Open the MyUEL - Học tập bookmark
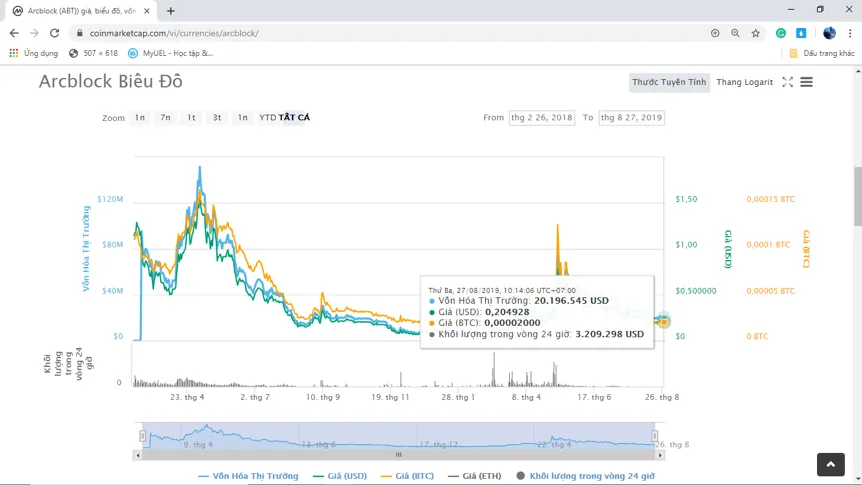This screenshot has height=485, width=862. point(170,53)
